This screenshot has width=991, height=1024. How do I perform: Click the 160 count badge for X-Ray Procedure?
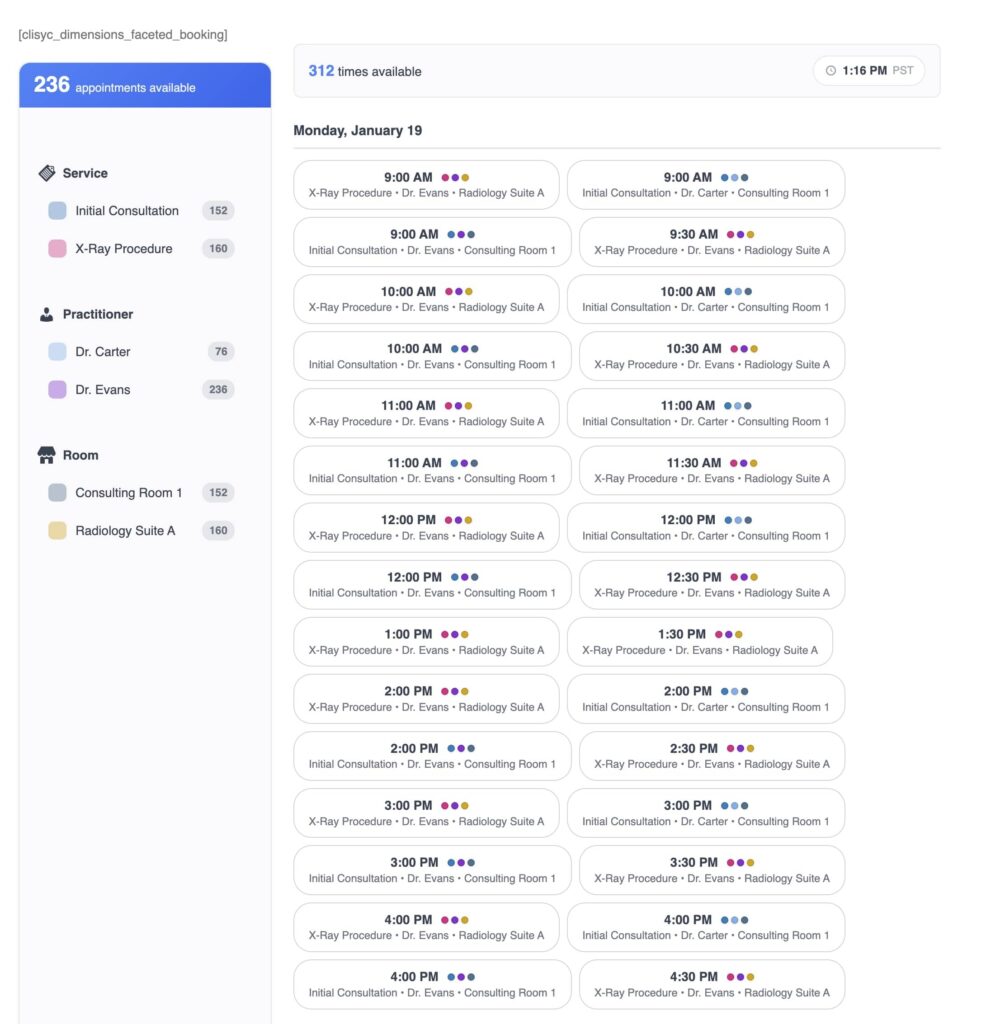tap(218, 249)
